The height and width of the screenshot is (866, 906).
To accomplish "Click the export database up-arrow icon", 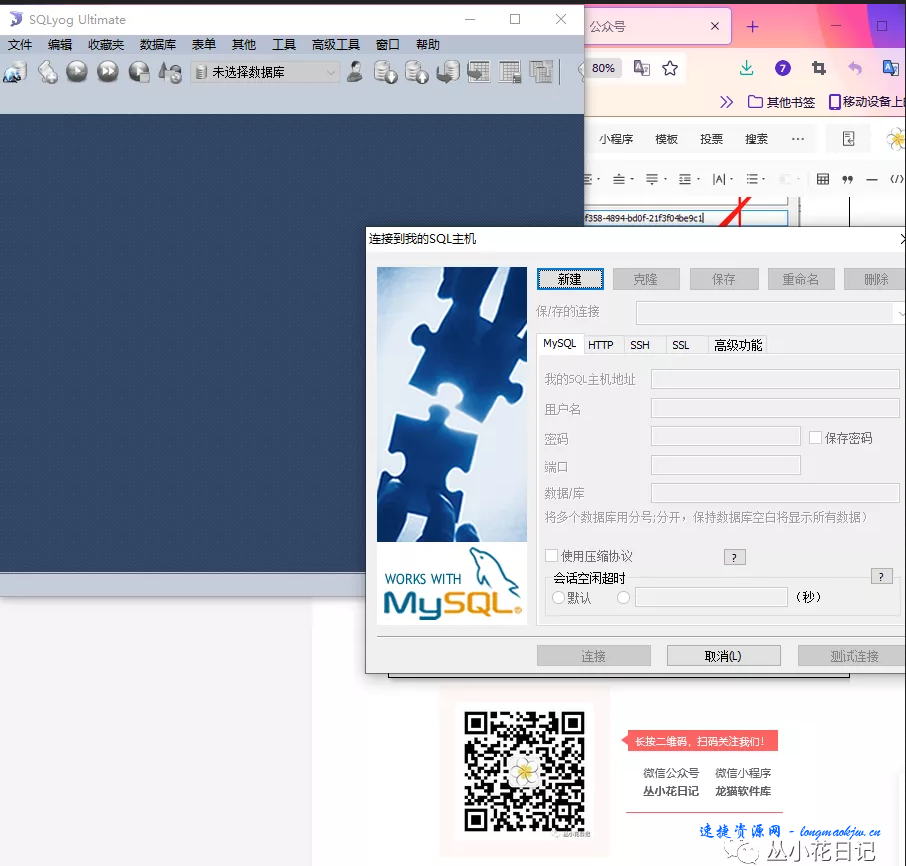I will pos(416,72).
